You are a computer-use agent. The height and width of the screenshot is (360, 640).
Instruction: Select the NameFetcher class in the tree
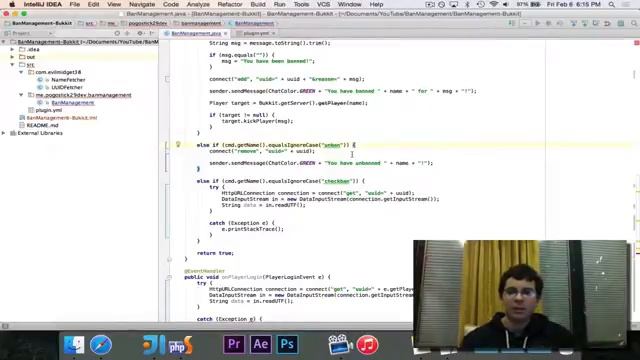[68, 80]
